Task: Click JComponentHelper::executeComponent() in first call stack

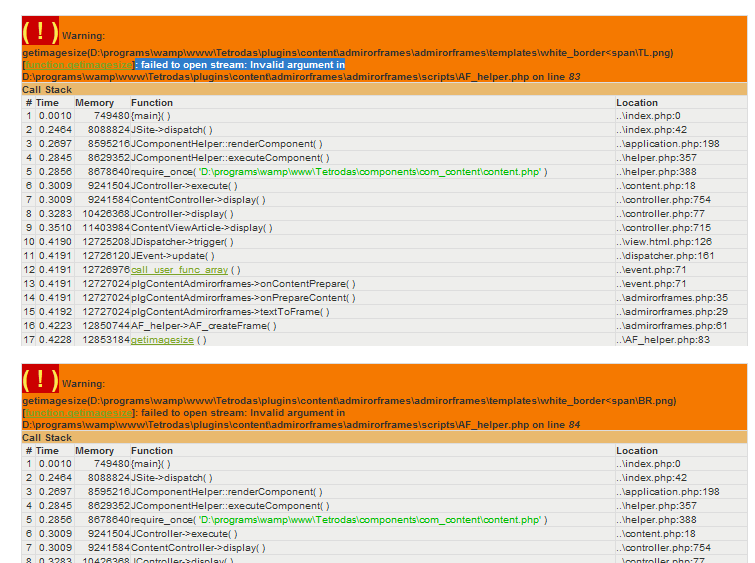Action: click(230, 158)
